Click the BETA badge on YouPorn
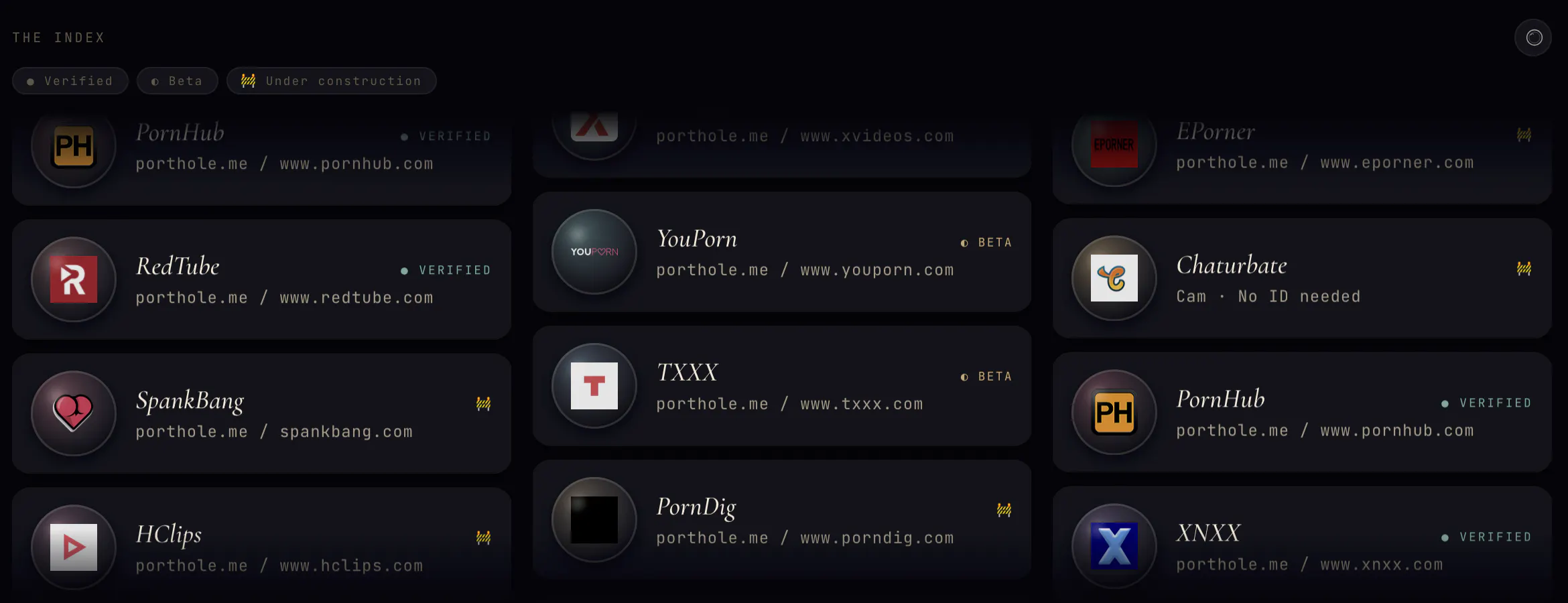This screenshot has width=1568, height=603. [x=986, y=243]
